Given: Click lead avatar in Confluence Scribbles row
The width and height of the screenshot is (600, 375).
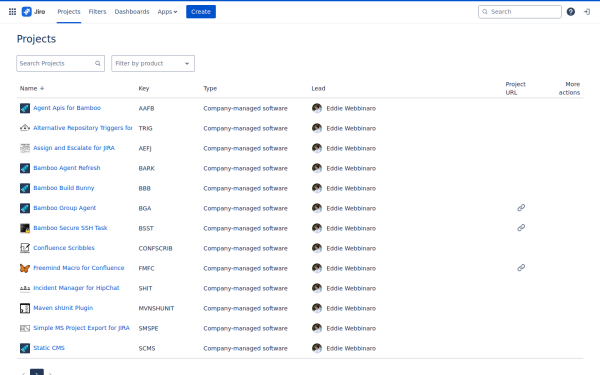Looking at the screenshot, I should click(x=317, y=248).
